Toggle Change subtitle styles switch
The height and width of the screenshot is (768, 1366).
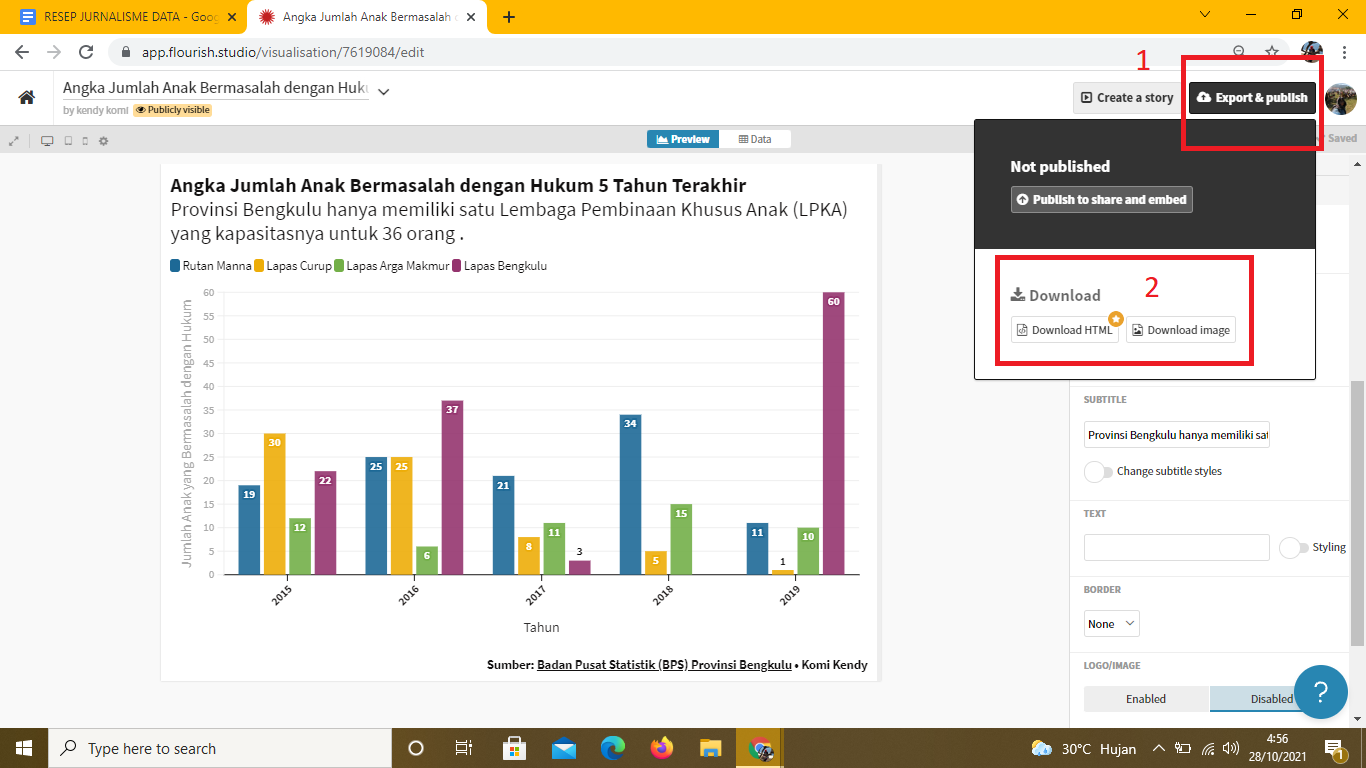[x=1098, y=471]
